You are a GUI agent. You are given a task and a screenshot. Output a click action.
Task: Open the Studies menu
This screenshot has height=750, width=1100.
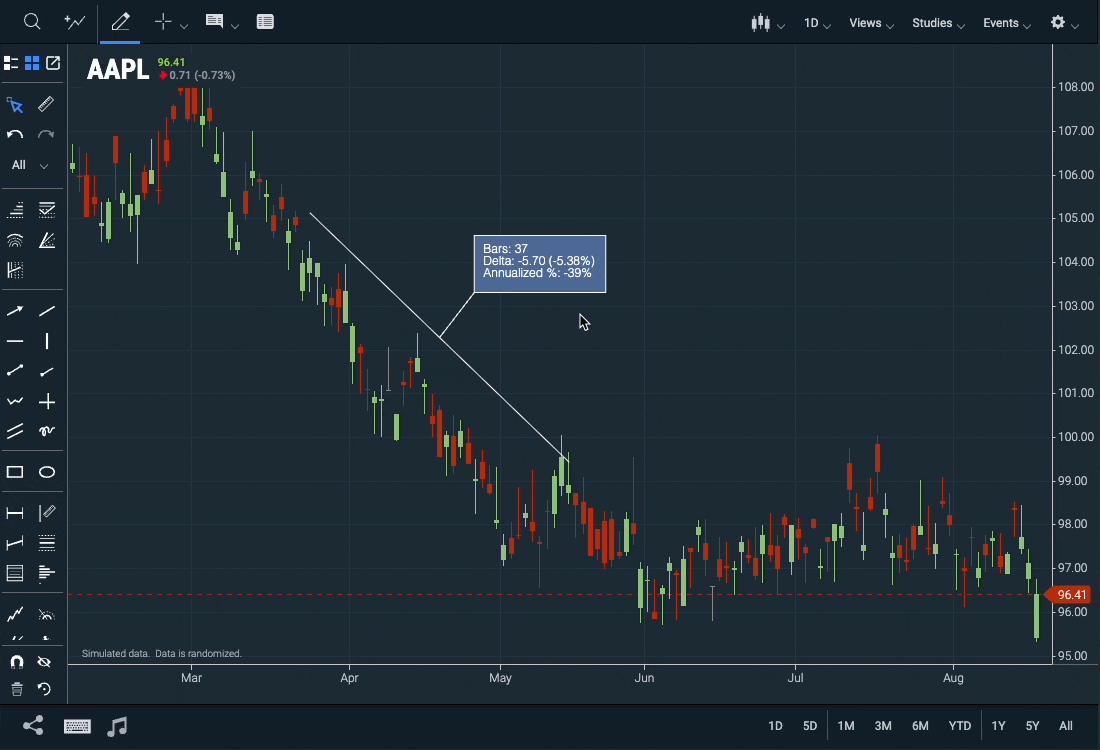(x=939, y=23)
